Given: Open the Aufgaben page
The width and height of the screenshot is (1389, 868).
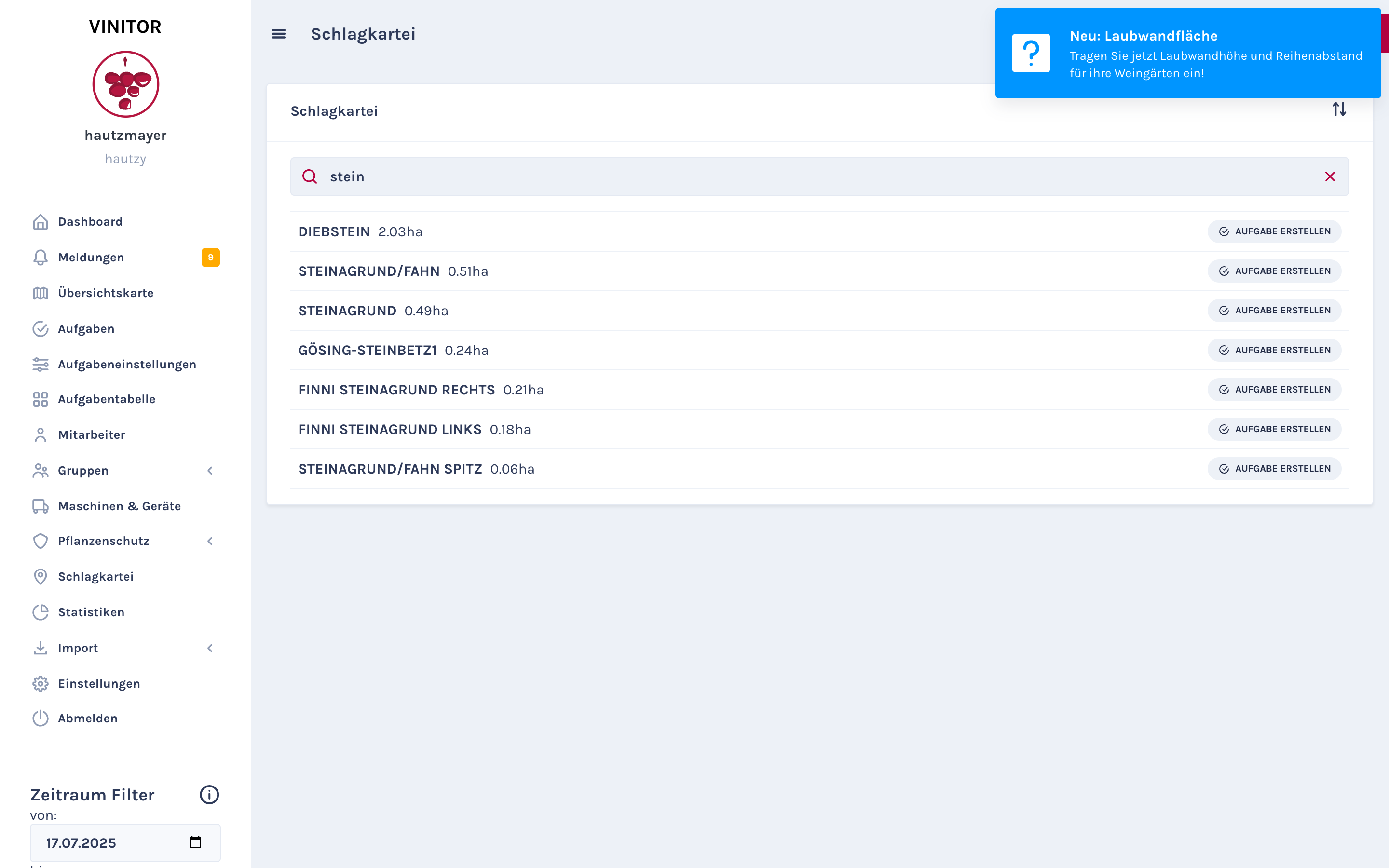Looking at the screenshot, I should click(86, 328).
